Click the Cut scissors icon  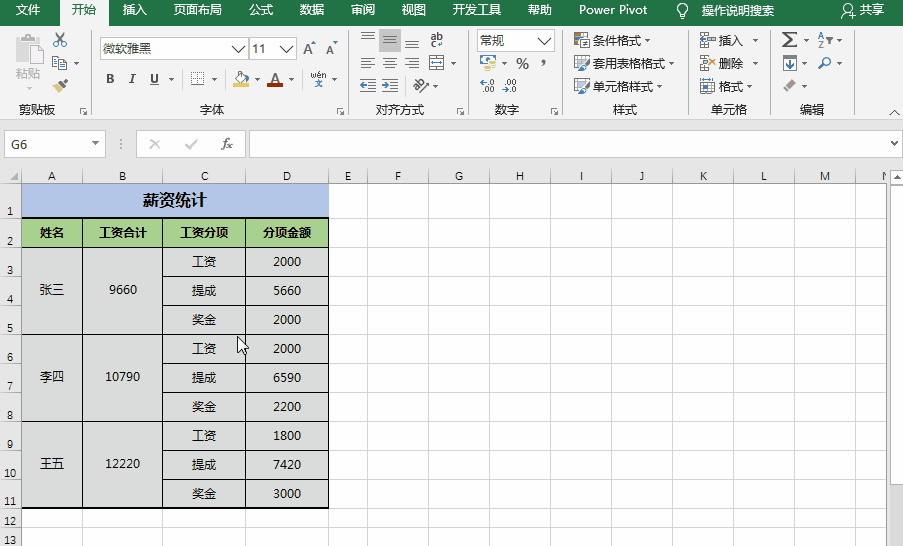coord(60,40)
